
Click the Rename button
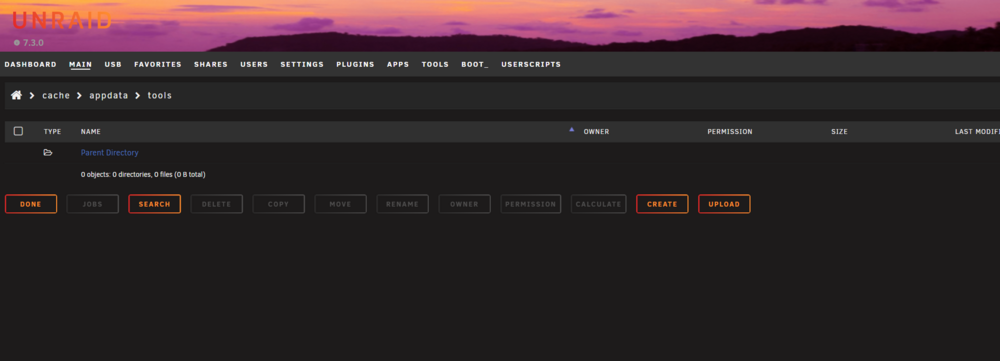[x=402, y=204]
